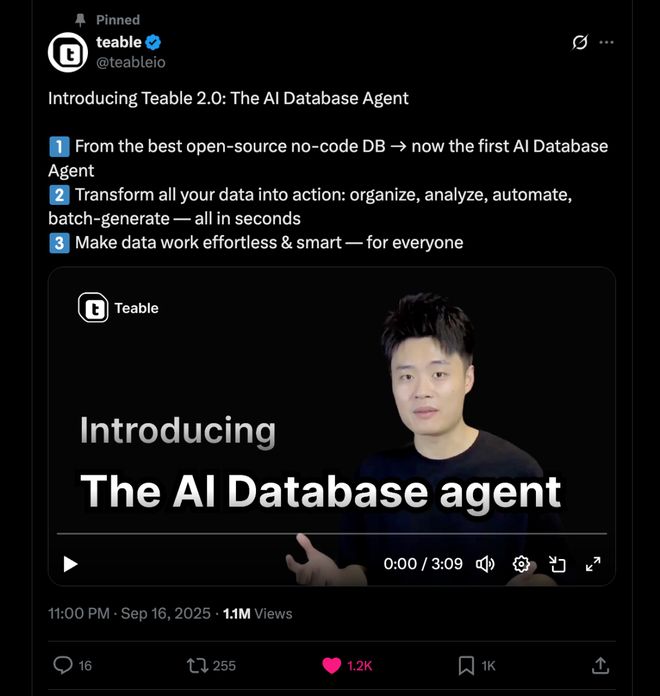This screenshot has height=696, width=660.
Task: Open video settings gear
Action: coord(521,564)
